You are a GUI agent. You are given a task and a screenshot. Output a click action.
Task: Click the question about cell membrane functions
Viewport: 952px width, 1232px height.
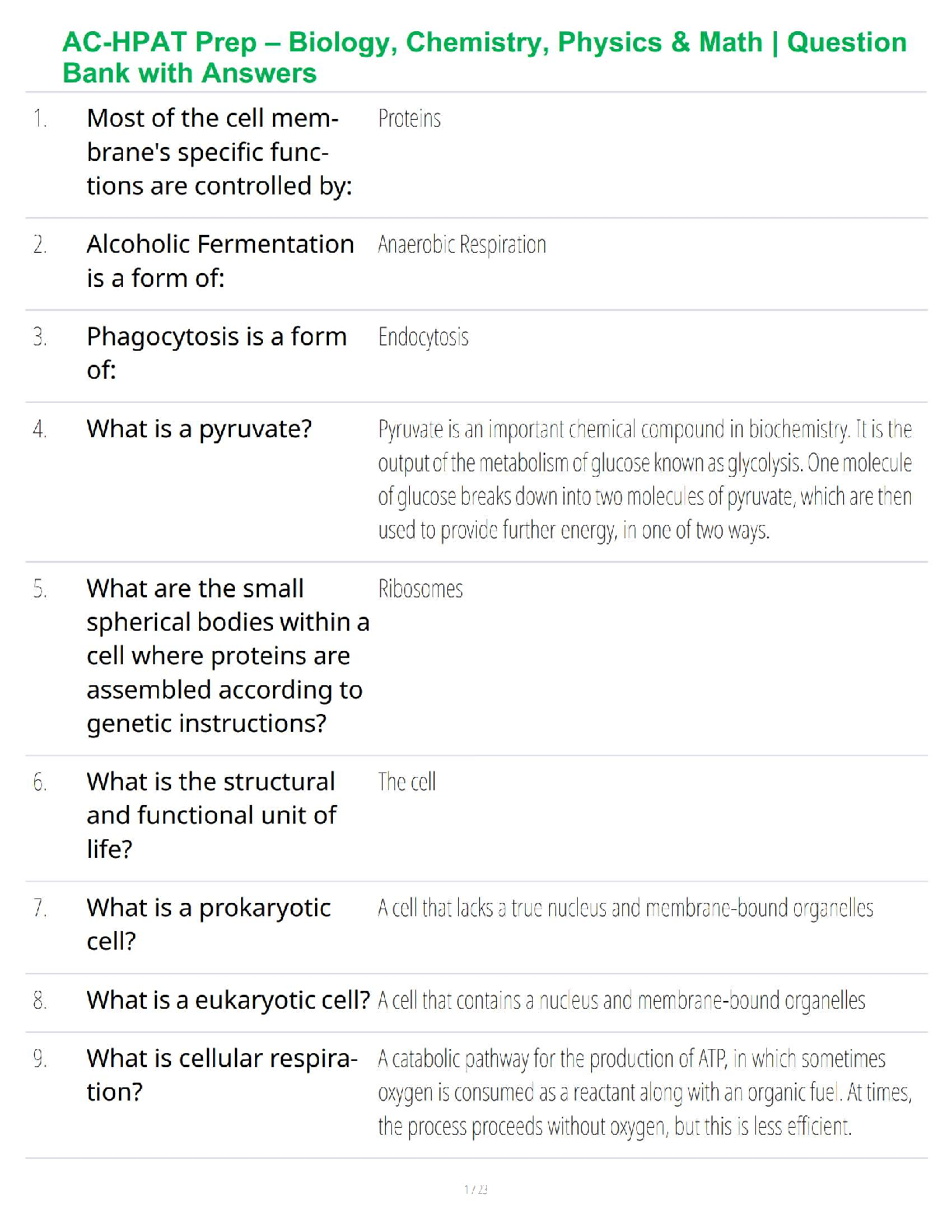pos(219,152)
